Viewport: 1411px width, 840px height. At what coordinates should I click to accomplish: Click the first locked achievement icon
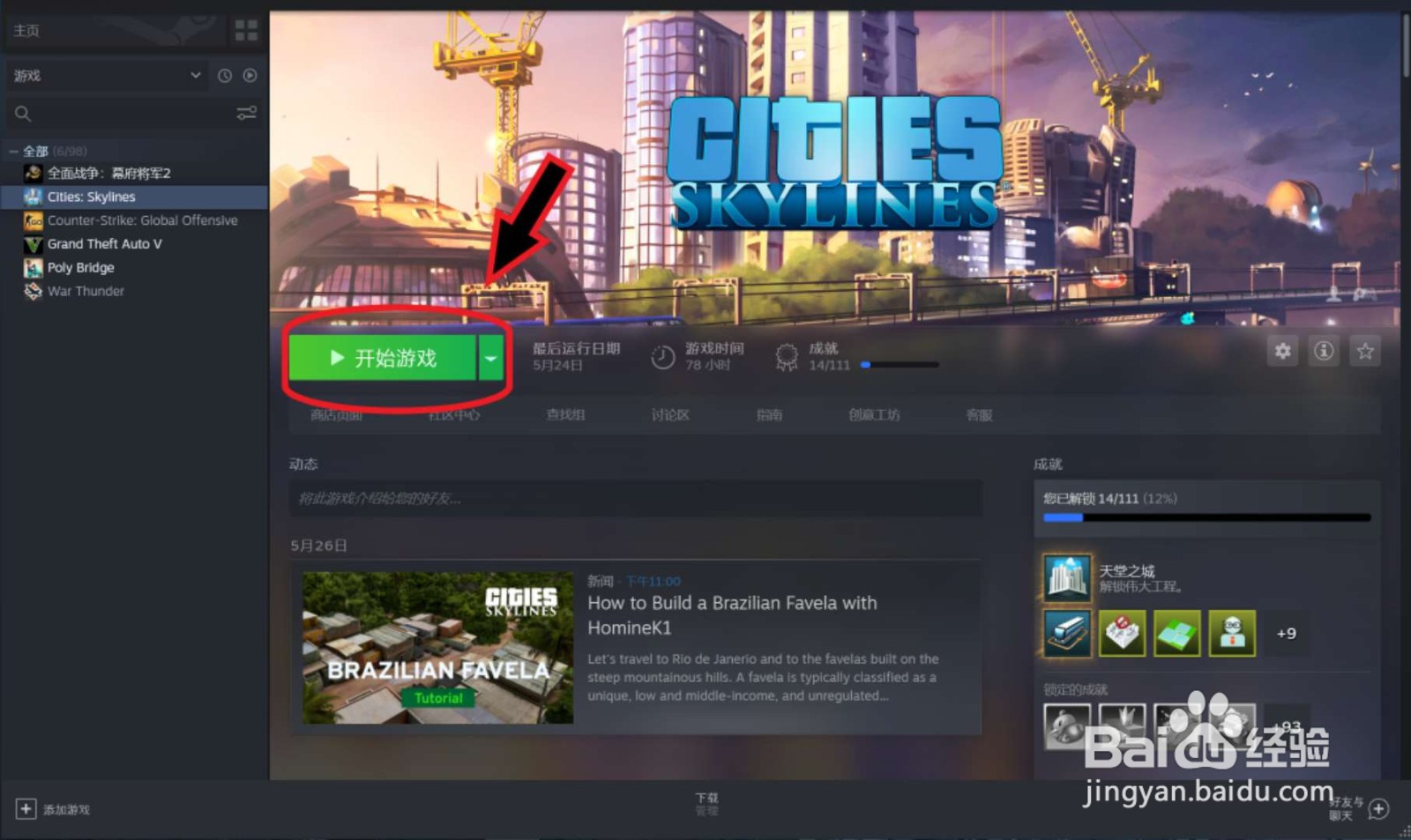coord(1067,726)
